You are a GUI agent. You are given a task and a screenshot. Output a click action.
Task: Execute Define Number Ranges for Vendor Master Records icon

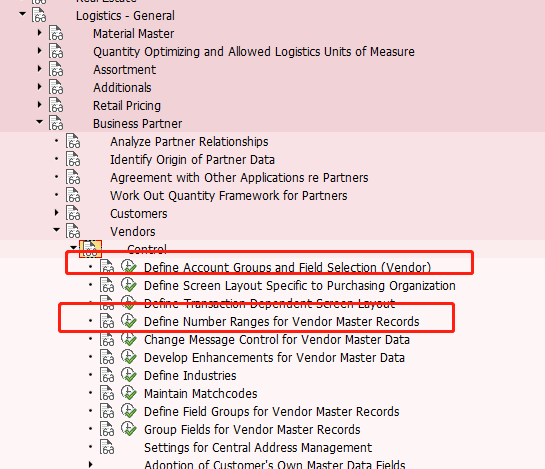(128, 321)
